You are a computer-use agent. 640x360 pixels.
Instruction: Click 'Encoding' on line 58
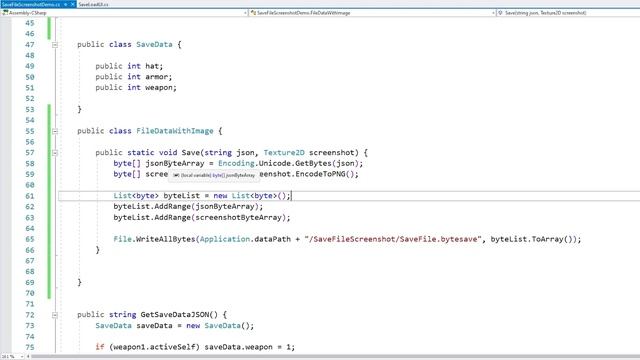(x=236, y=163)
